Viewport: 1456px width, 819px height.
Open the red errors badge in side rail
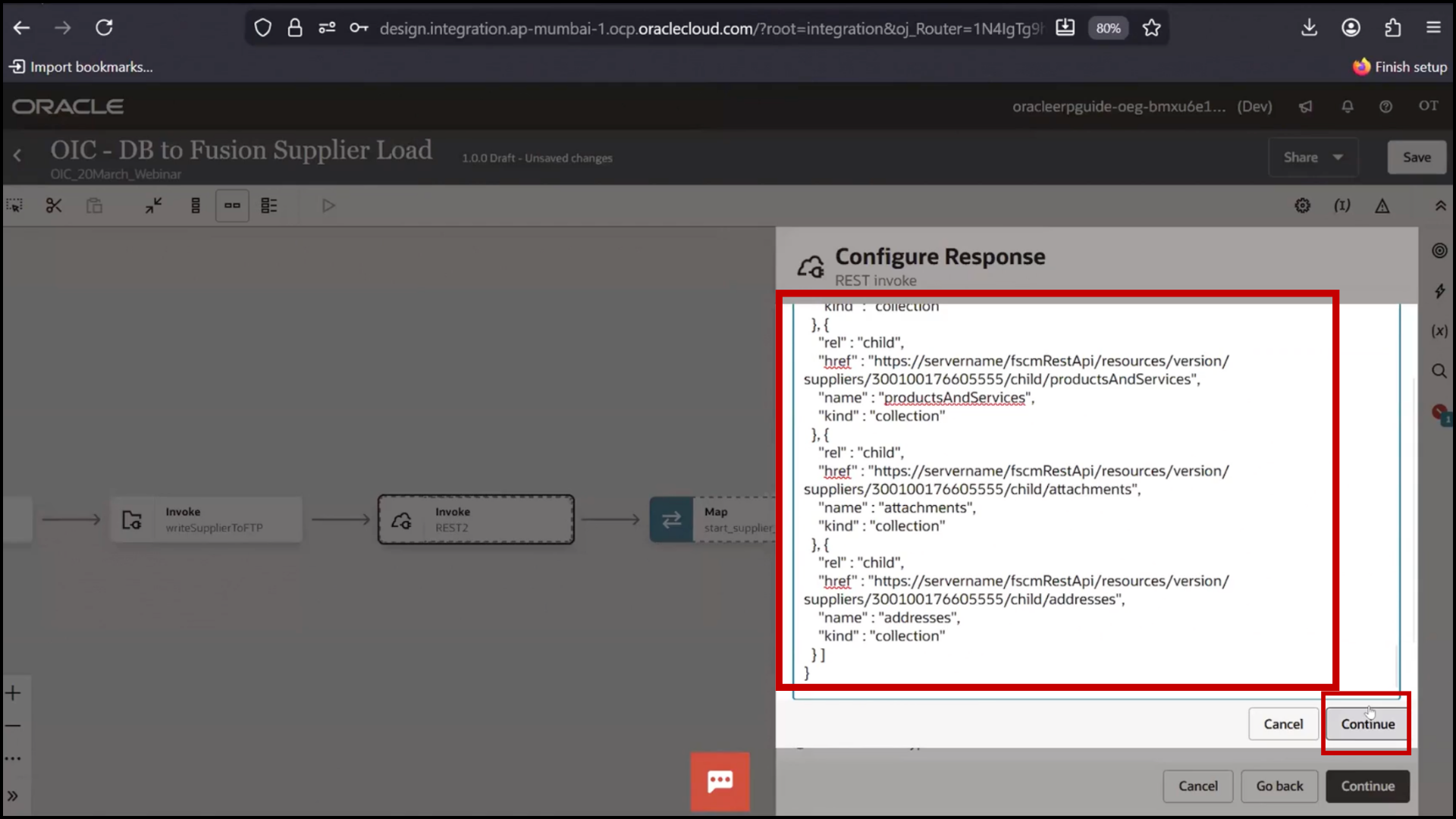click(x=1441, y=413)
